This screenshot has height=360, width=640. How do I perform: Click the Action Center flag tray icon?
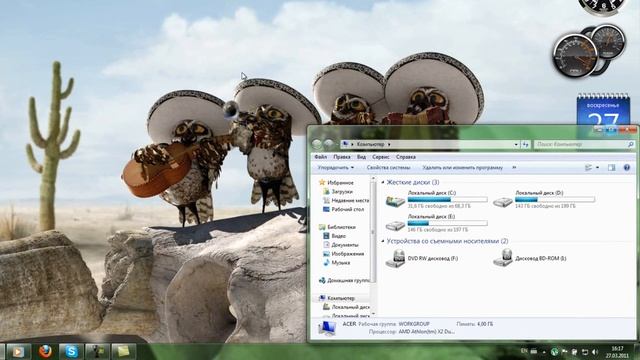click(564, 352)
